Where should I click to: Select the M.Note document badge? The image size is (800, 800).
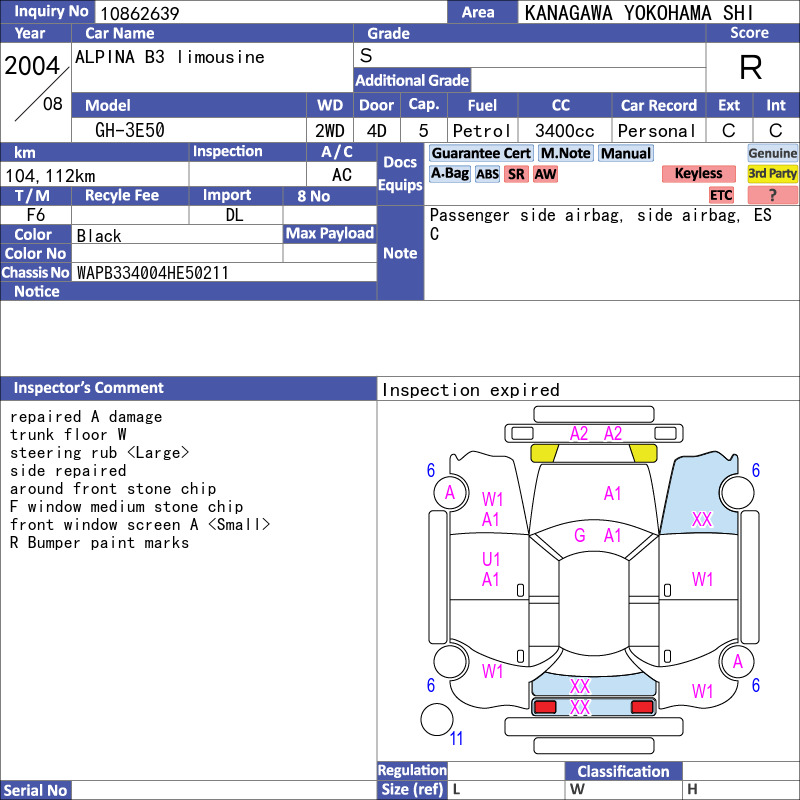566,153
